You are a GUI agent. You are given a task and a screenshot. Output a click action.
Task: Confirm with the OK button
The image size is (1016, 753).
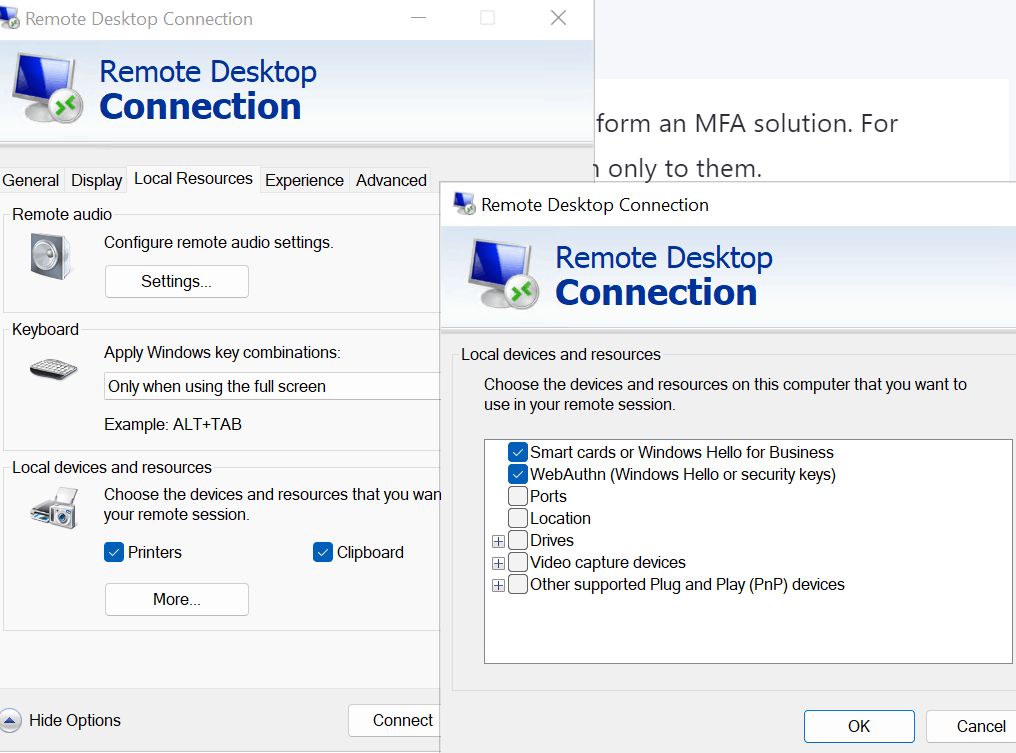[859, 726]
